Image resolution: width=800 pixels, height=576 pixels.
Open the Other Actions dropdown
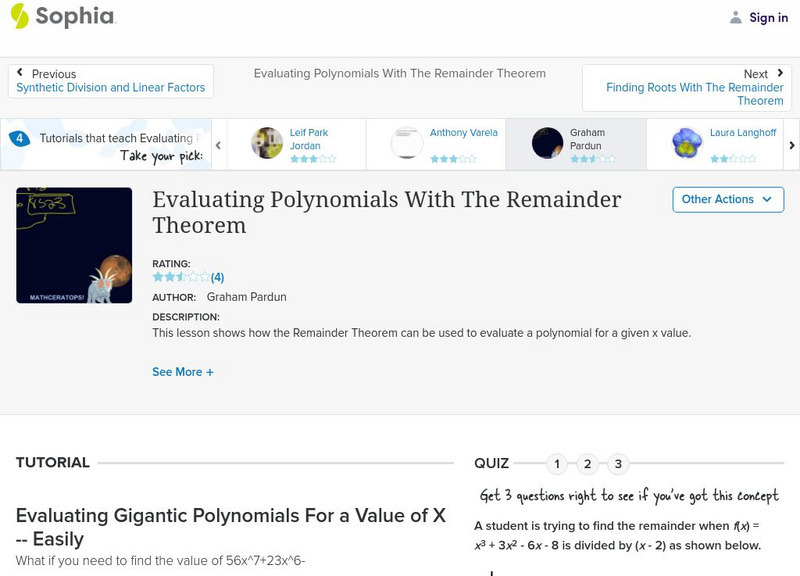point(727,199)
